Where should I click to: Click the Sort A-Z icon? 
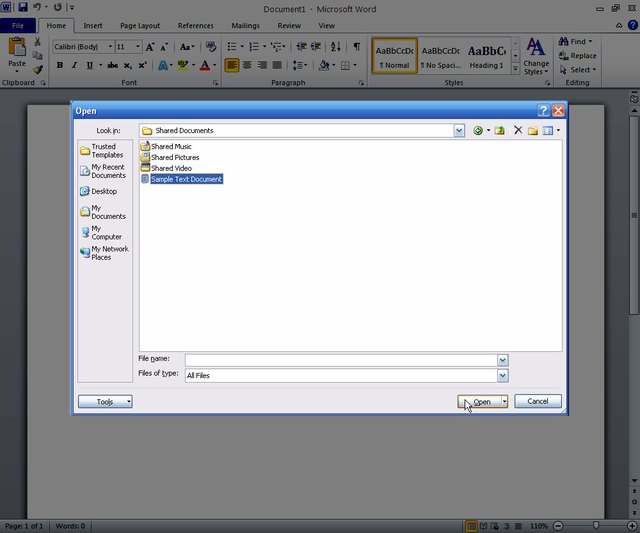click(x=336, y=47)
